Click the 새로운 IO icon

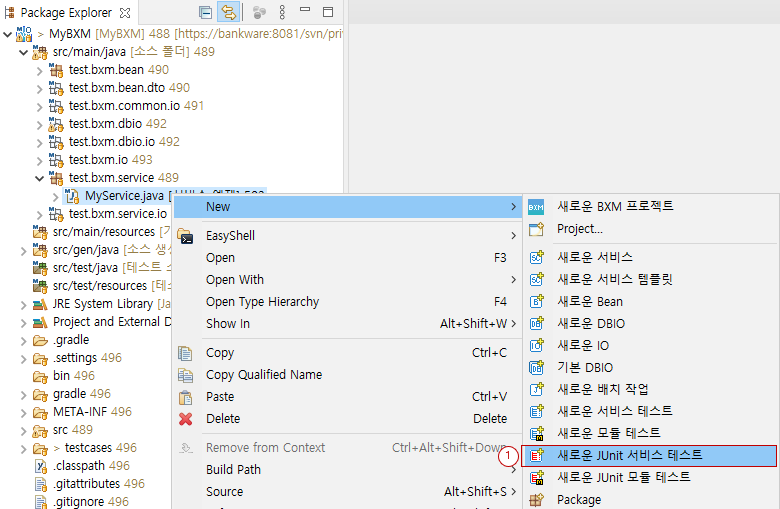536,345
